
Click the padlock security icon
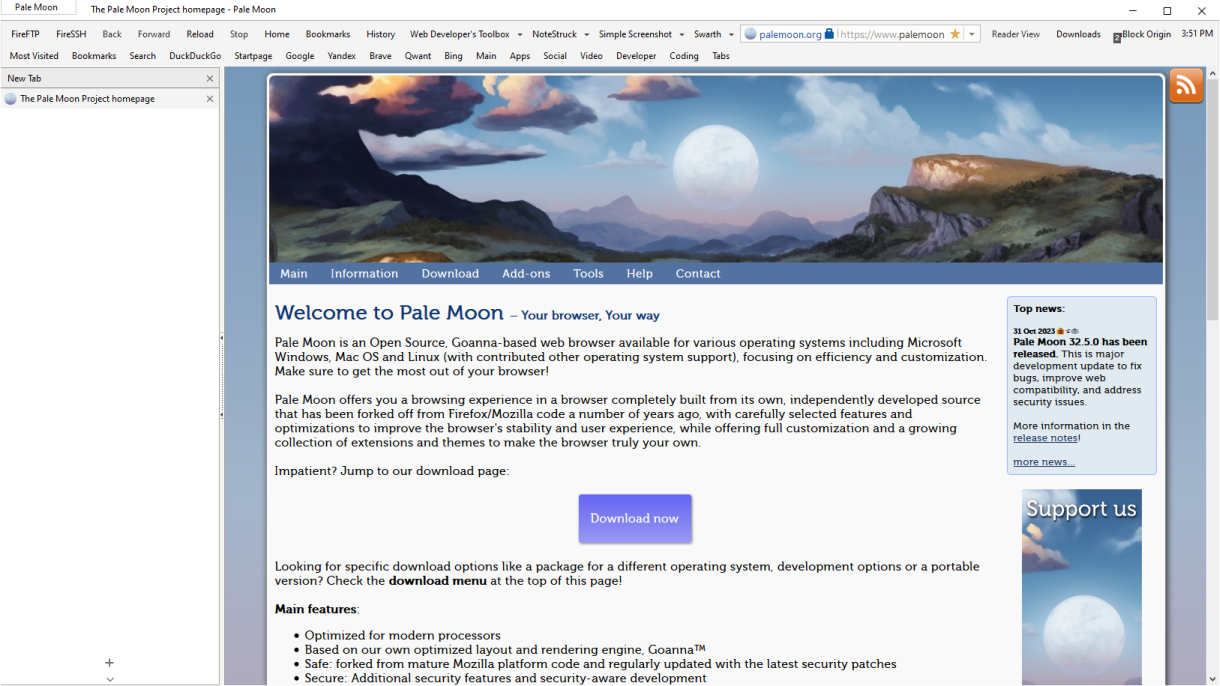point(829,34)
